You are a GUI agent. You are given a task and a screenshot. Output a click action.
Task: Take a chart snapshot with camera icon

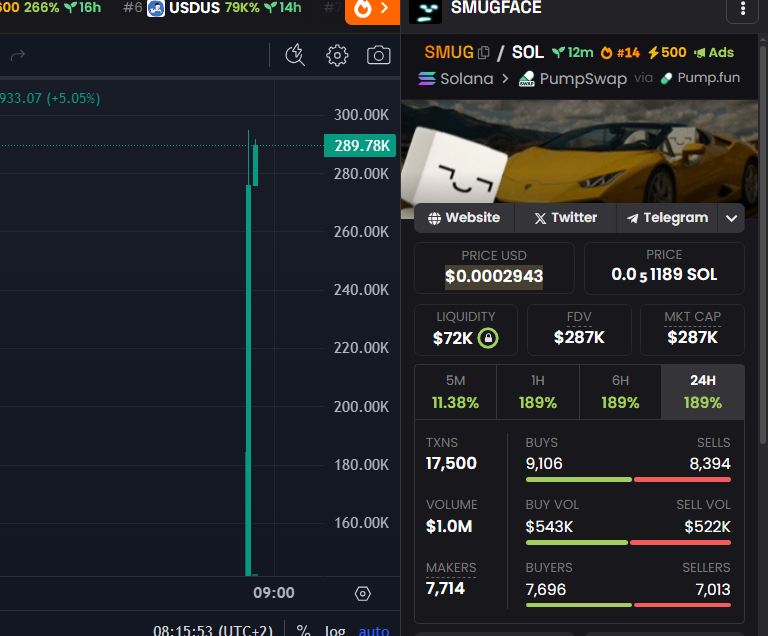coord(379,55)
